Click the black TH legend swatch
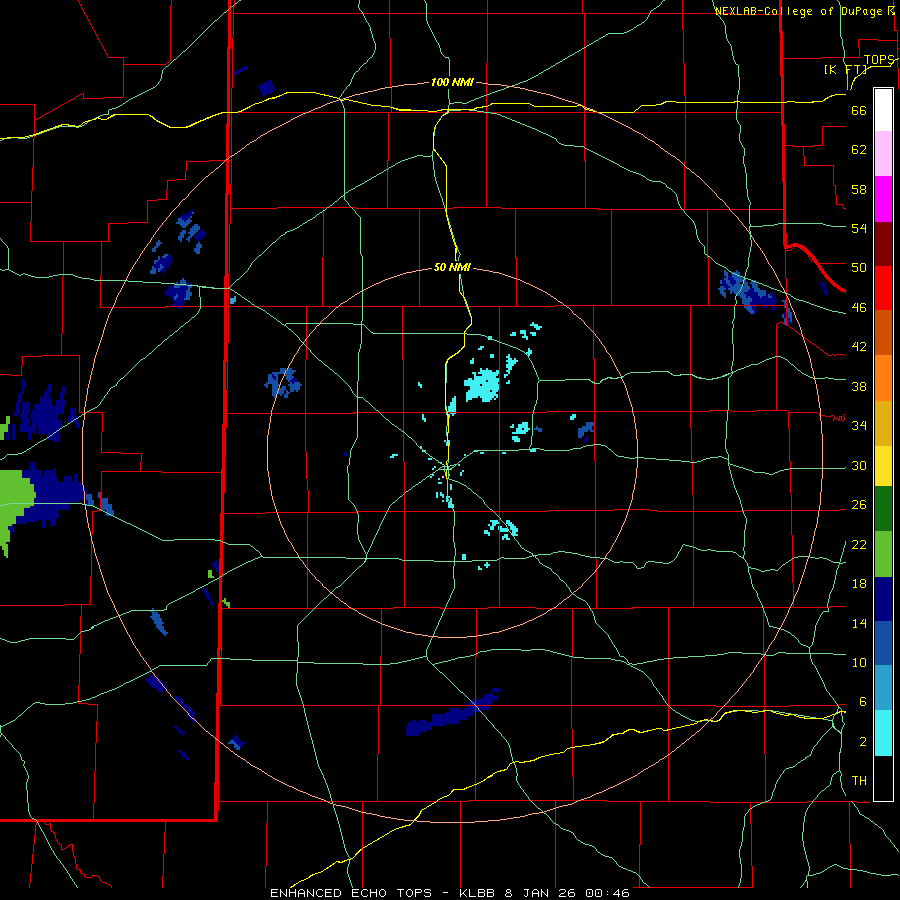Screen dimensions: 900x900 coord(883,778)
